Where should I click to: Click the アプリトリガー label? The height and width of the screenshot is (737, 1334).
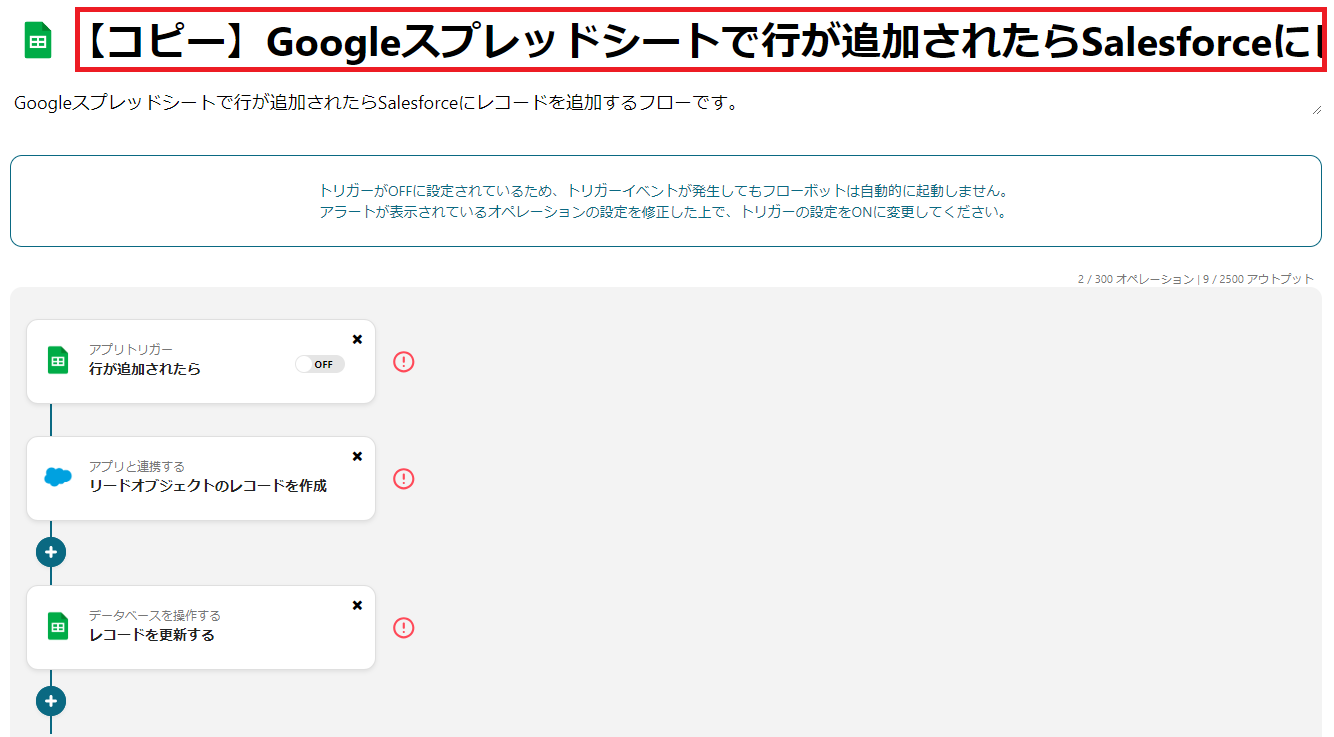click(131, 349)
